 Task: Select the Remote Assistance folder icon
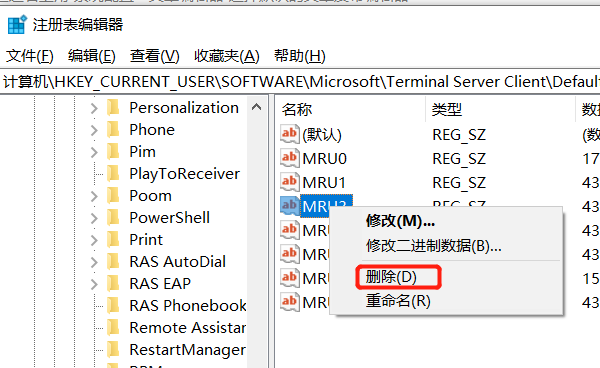tap(113, 327)
